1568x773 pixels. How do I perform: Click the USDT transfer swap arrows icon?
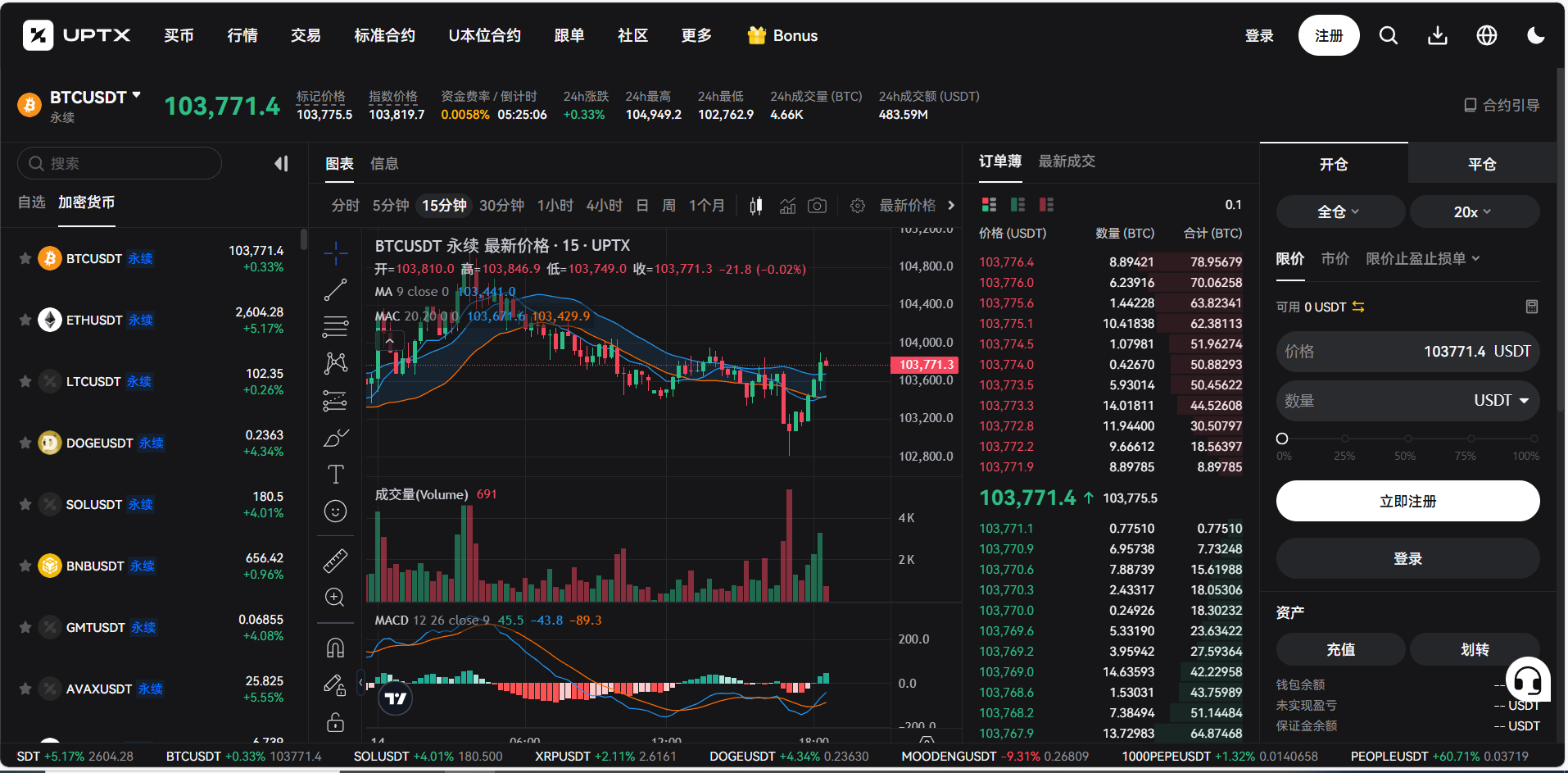point(1358,307)
